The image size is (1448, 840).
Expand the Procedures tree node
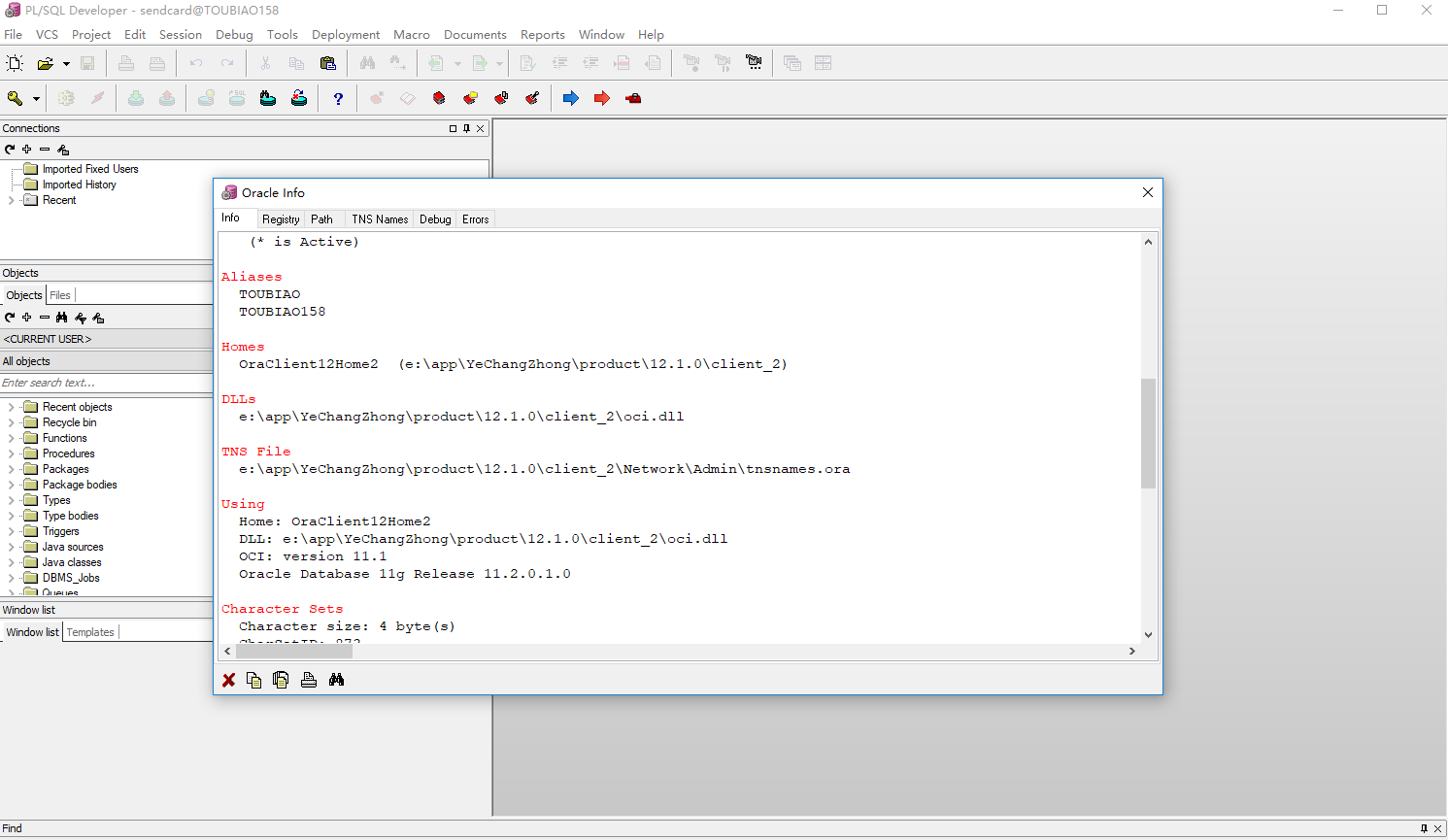point(11,454)
